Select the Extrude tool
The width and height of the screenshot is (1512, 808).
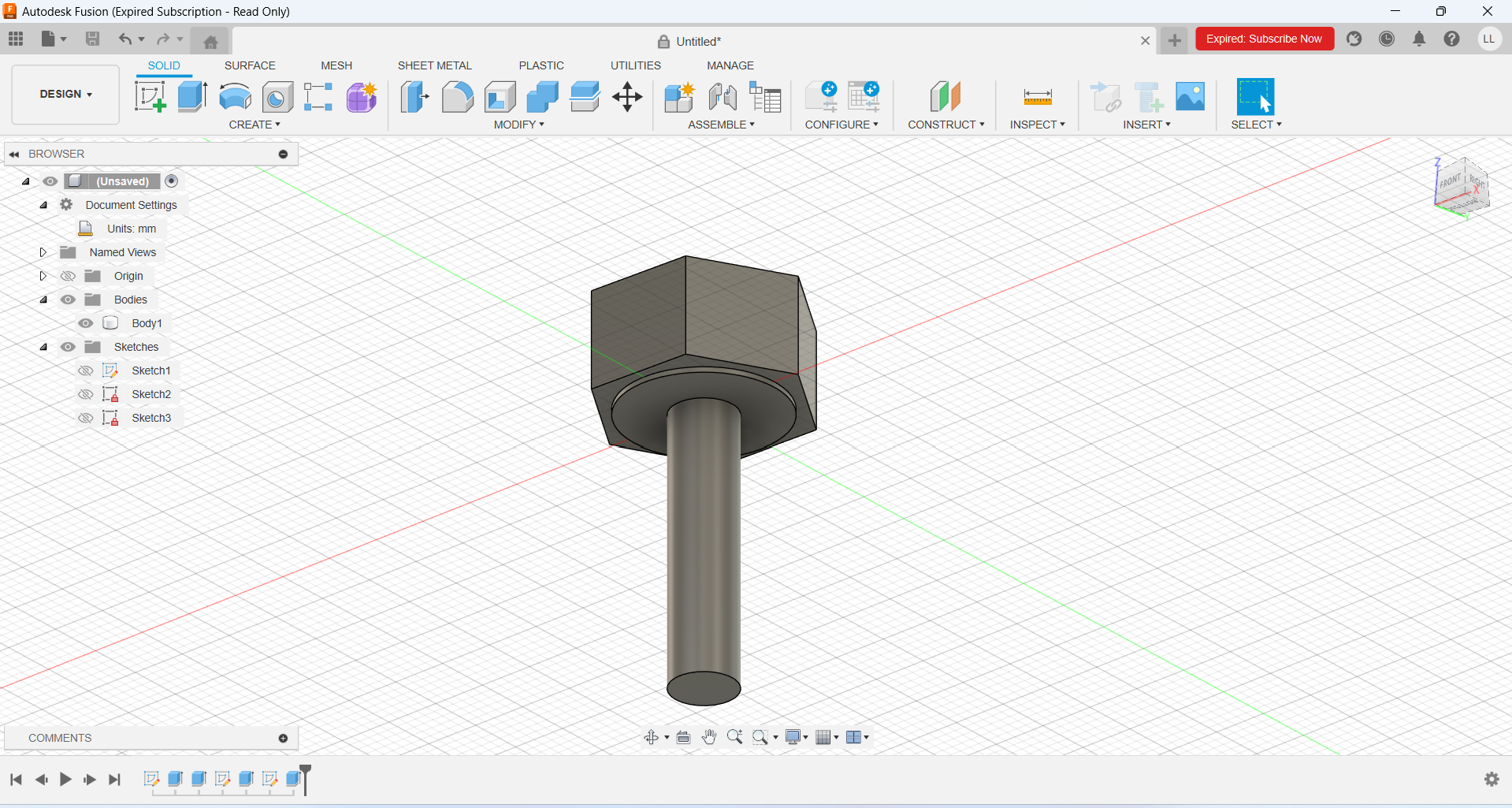point(192,97)
